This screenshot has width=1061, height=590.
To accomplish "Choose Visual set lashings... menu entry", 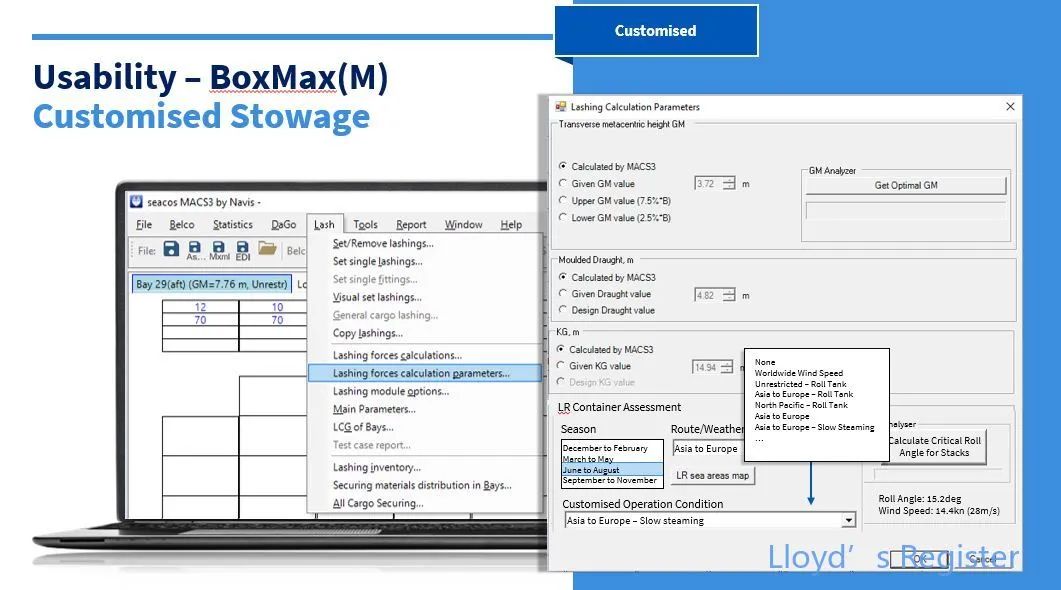I will point(425,297).
